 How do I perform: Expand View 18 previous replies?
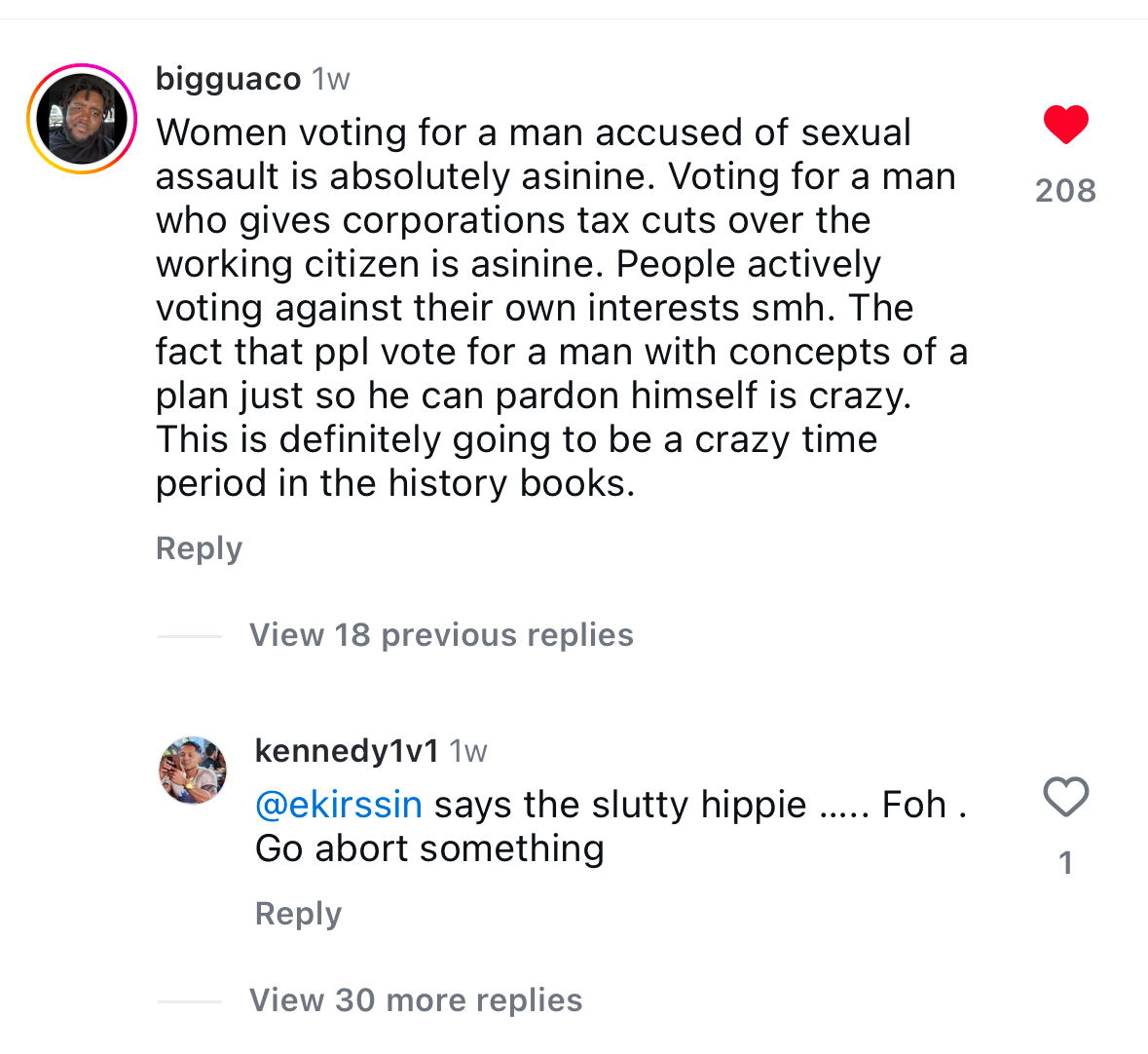441,635
